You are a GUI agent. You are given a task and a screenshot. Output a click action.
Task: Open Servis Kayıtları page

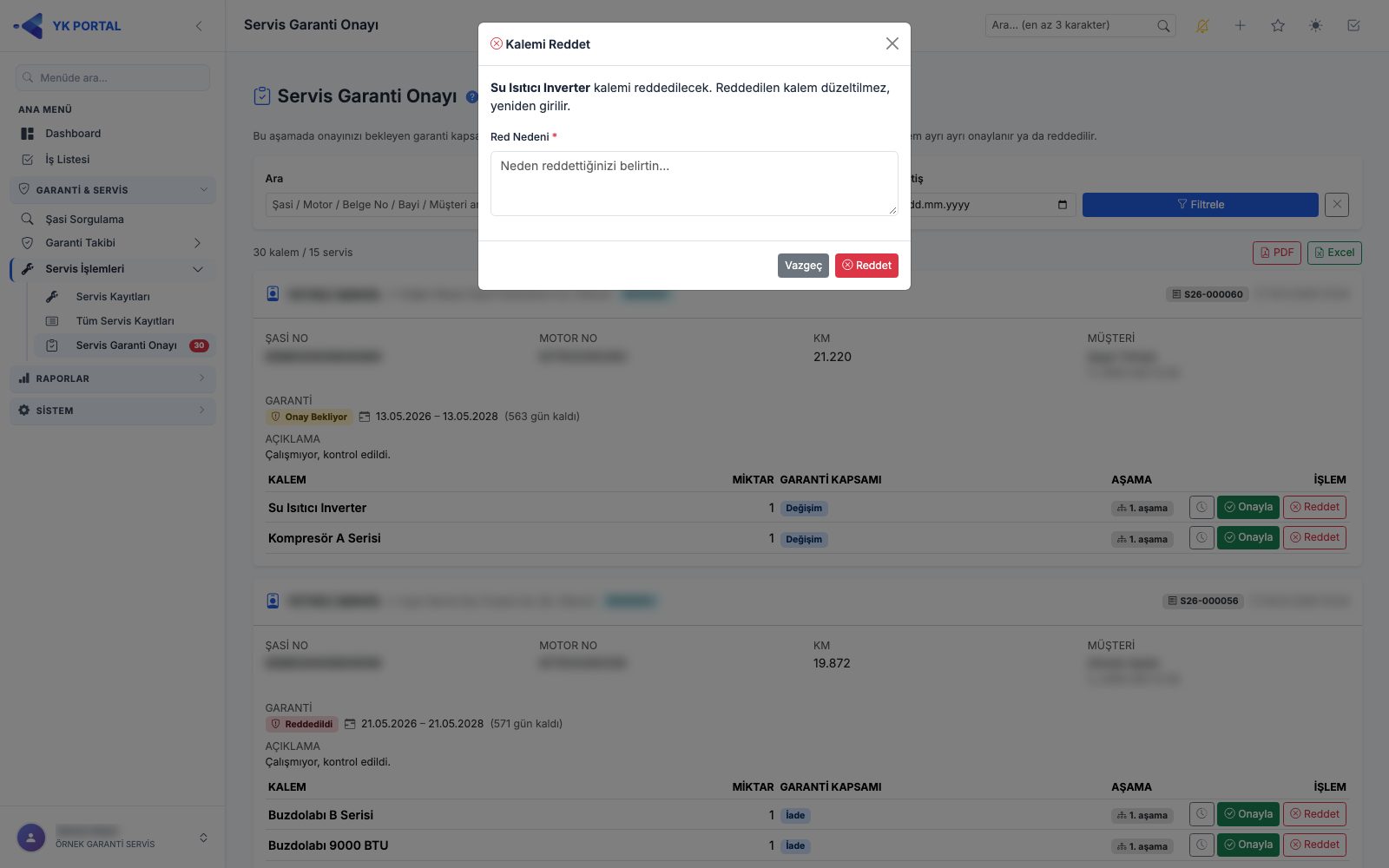125,297
